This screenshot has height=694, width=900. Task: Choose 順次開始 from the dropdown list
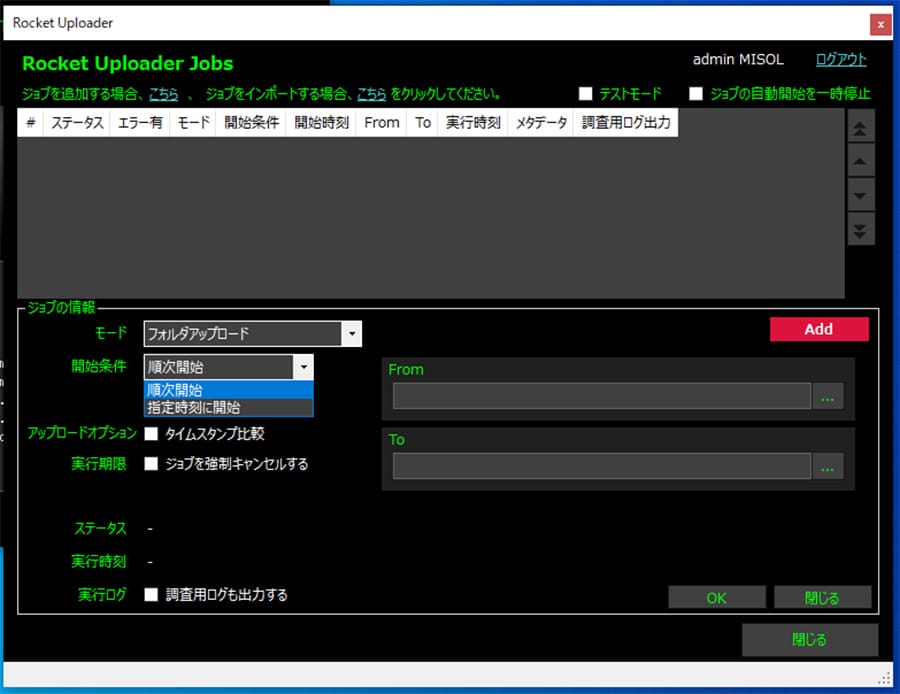tap(228, 390)
